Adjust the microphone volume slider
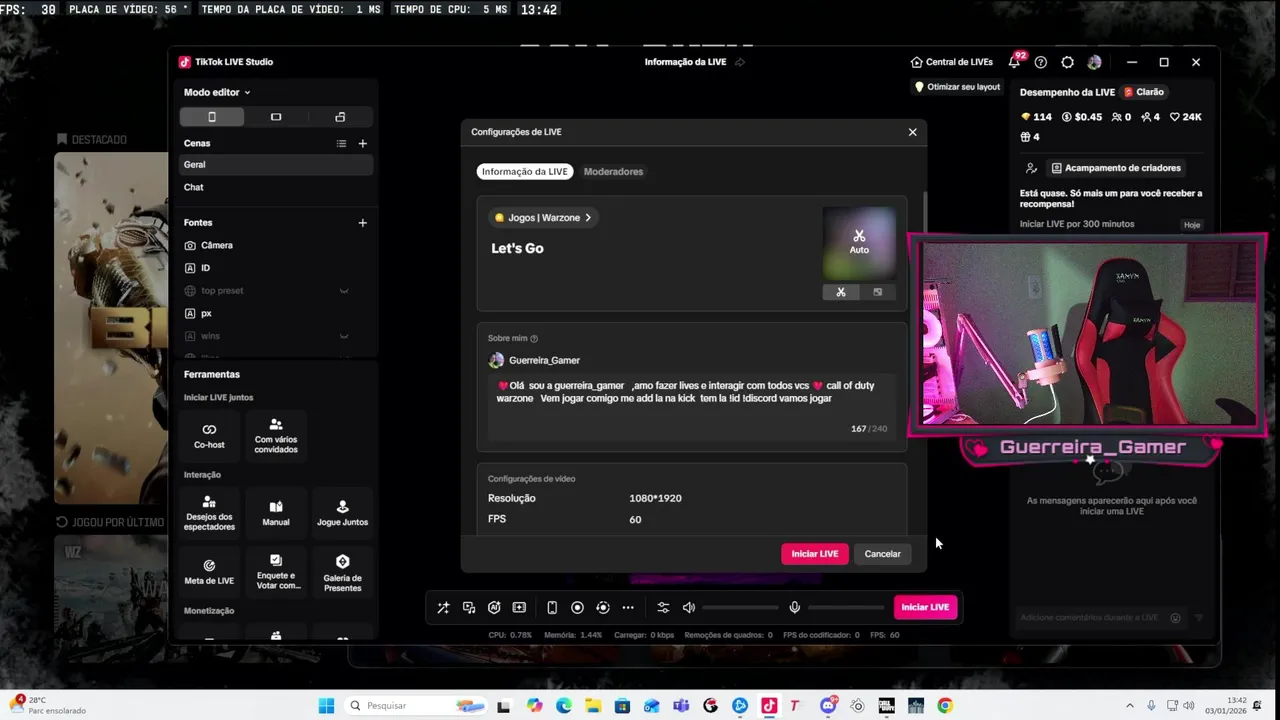 pos(846,608)
